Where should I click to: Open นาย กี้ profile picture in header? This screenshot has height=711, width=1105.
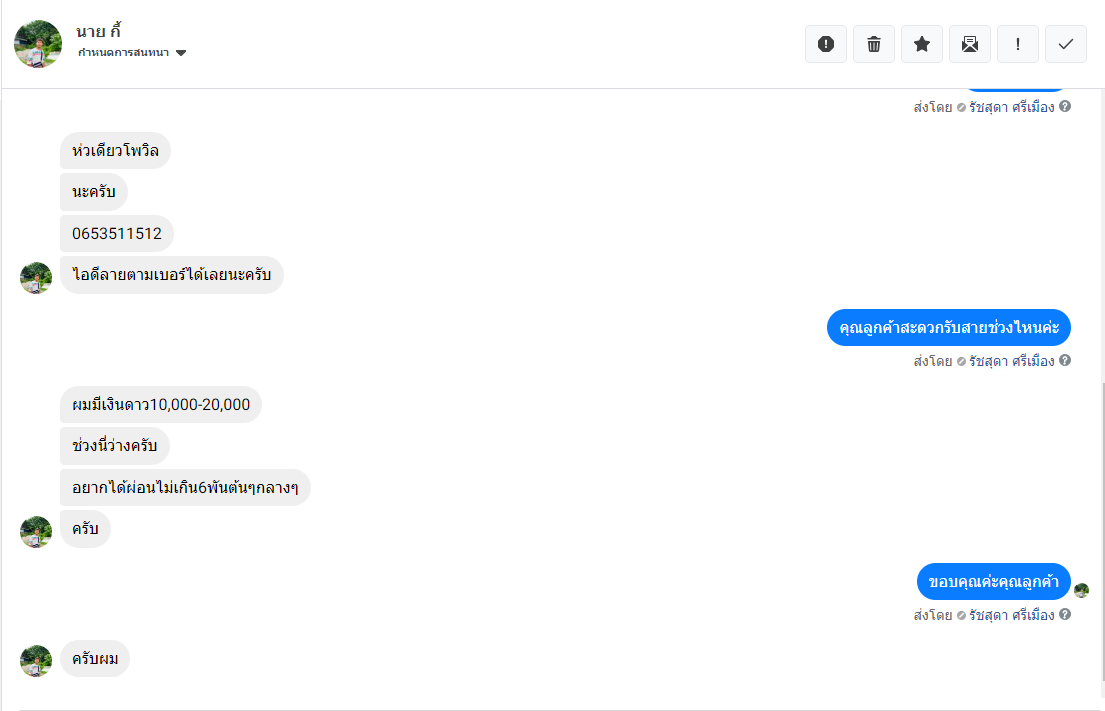[x=38, y=44]
